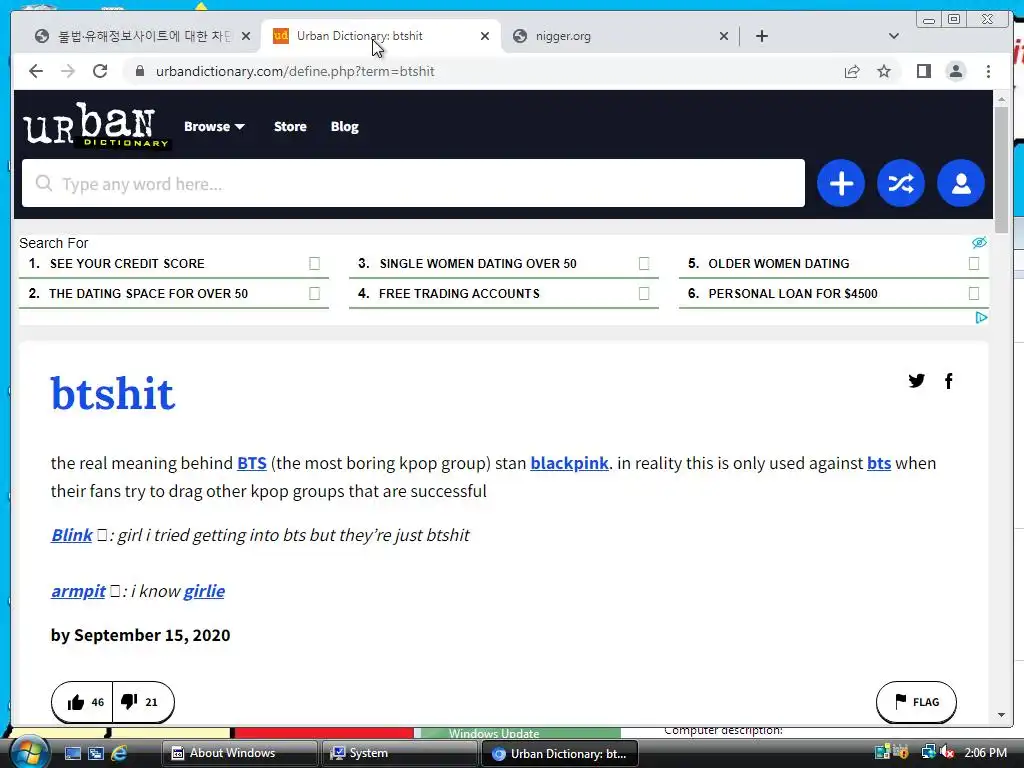Click the muted volume tray icon
1024x768 pixels.
(947, 752)
